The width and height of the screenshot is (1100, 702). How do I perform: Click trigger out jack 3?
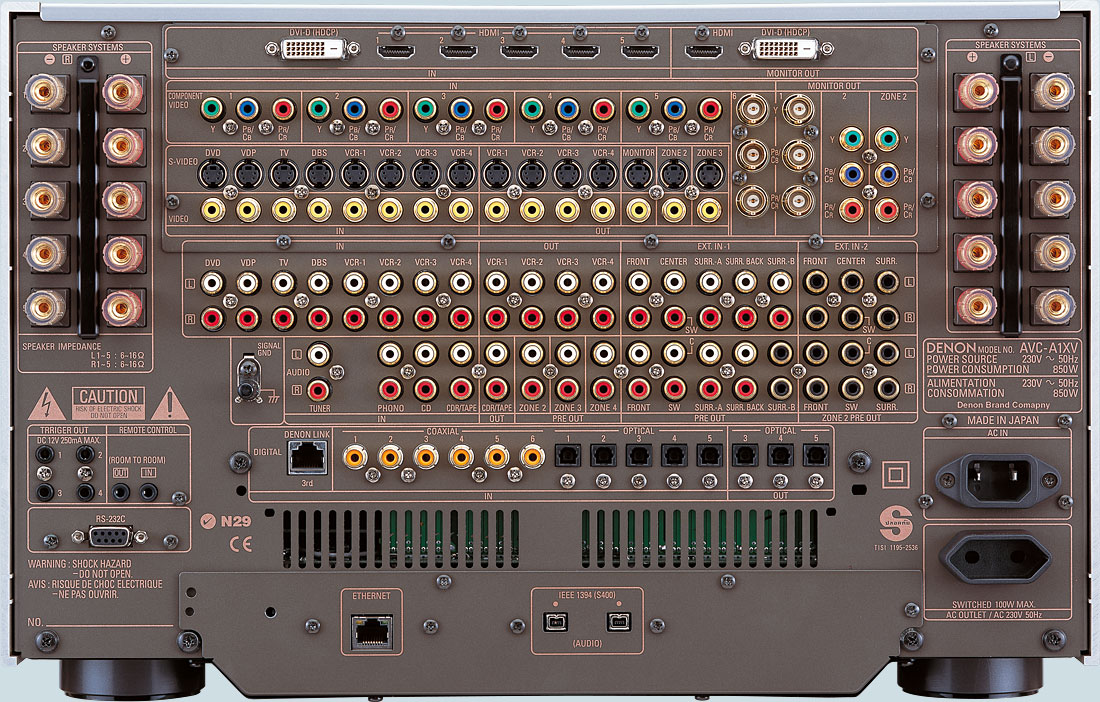tap(44, 492)
